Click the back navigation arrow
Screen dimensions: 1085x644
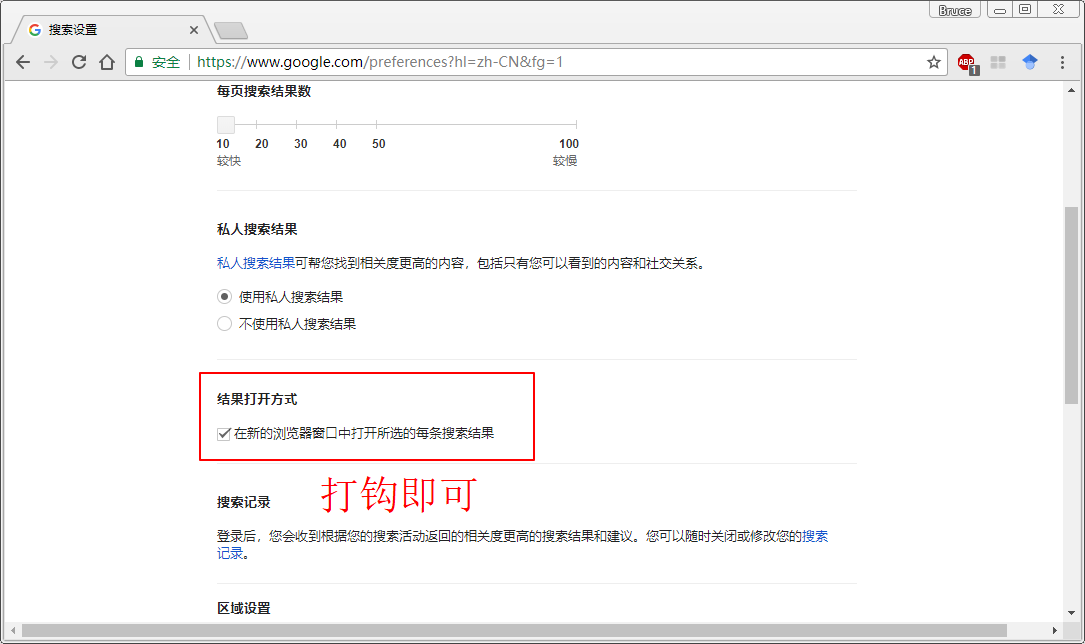pyautogui.click(x=23, y=62)
